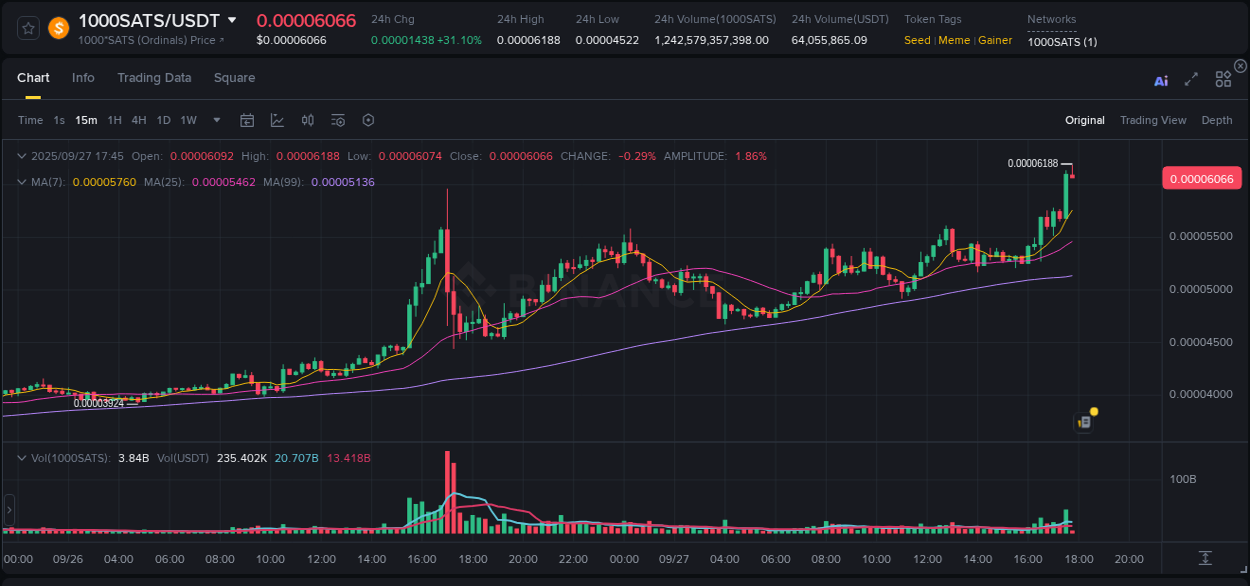Select the line chart style icon

point(276,120)
